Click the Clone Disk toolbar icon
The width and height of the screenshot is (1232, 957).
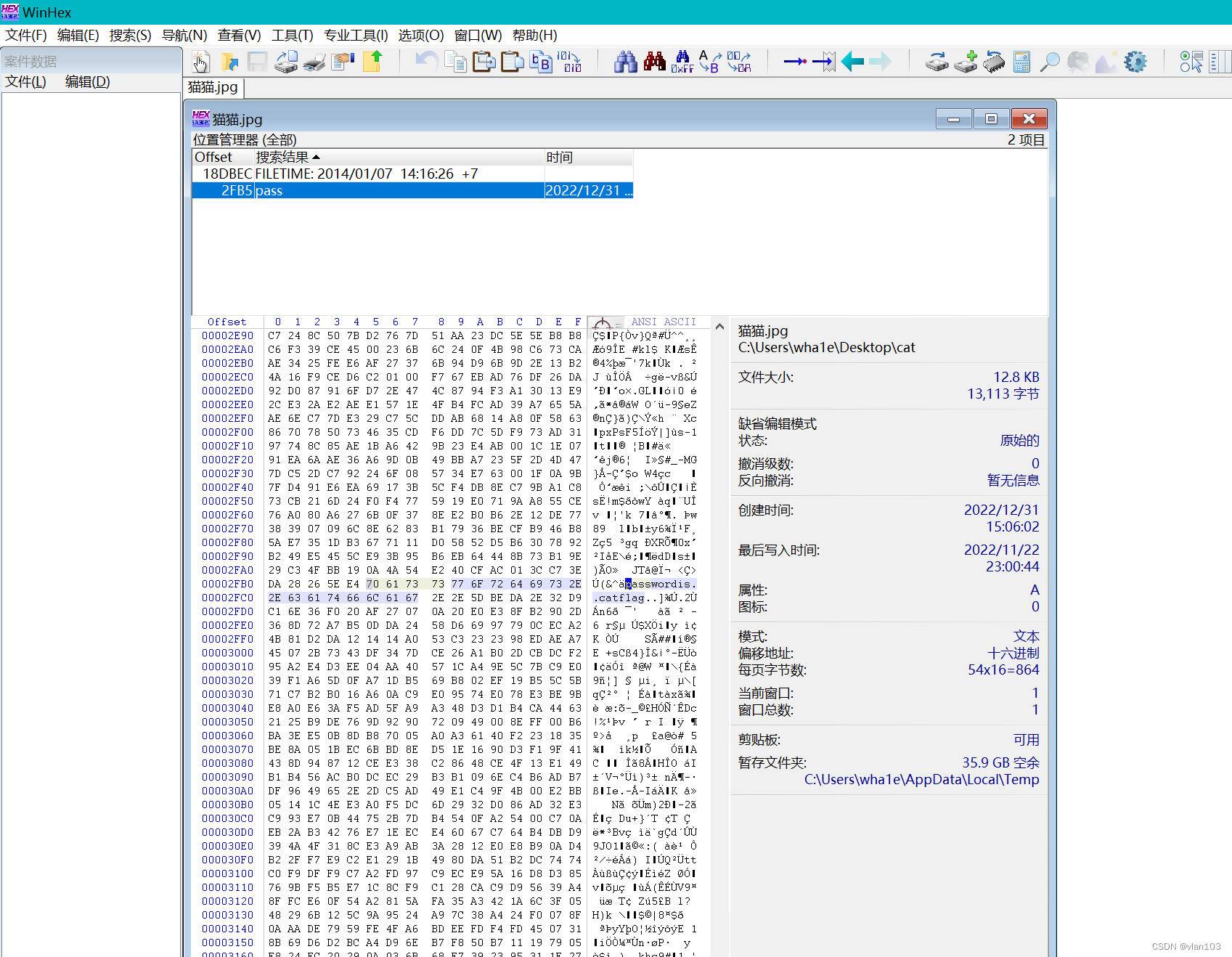[937, 62]
